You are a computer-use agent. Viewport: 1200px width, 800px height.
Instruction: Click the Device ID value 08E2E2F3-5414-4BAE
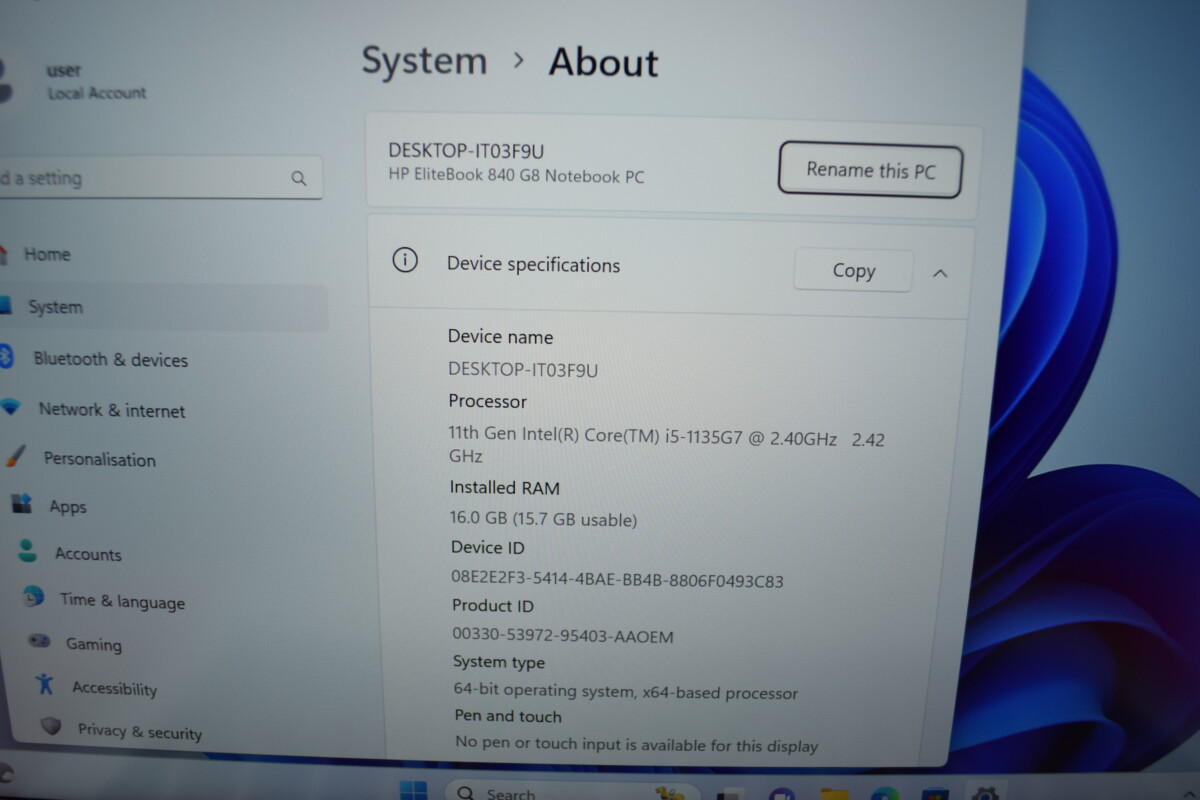tap(617, 581)
